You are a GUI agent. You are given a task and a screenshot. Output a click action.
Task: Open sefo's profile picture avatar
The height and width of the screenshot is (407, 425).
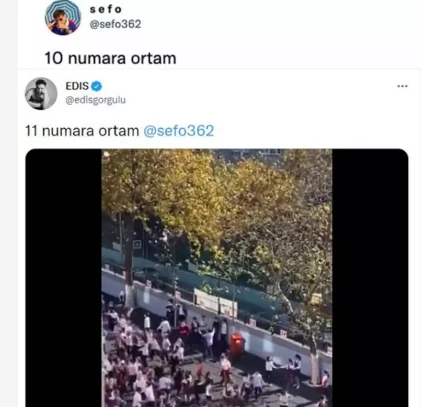click(x=63, y=17)
